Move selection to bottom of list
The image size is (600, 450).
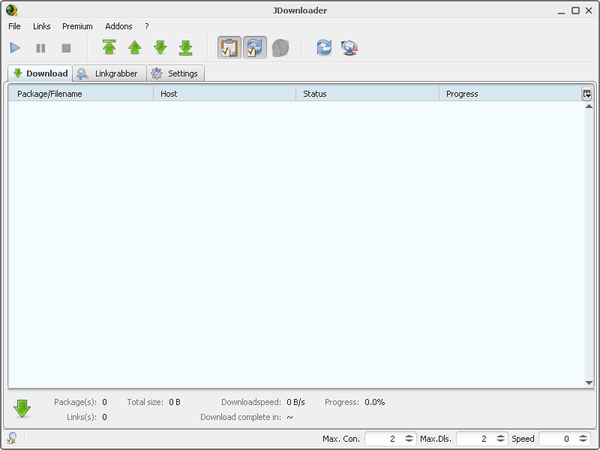pyautogui.click(x=186, y=47)
